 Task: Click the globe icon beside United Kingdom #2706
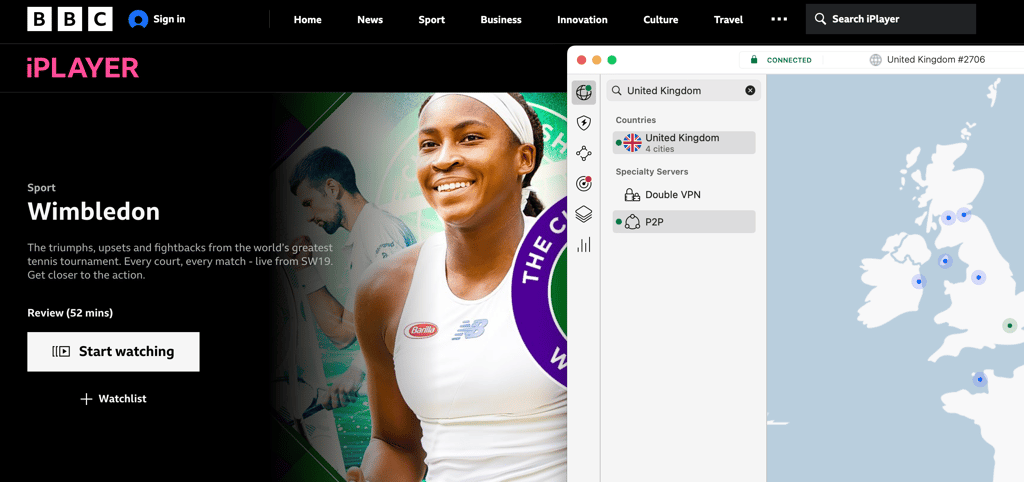pos(876,60)
